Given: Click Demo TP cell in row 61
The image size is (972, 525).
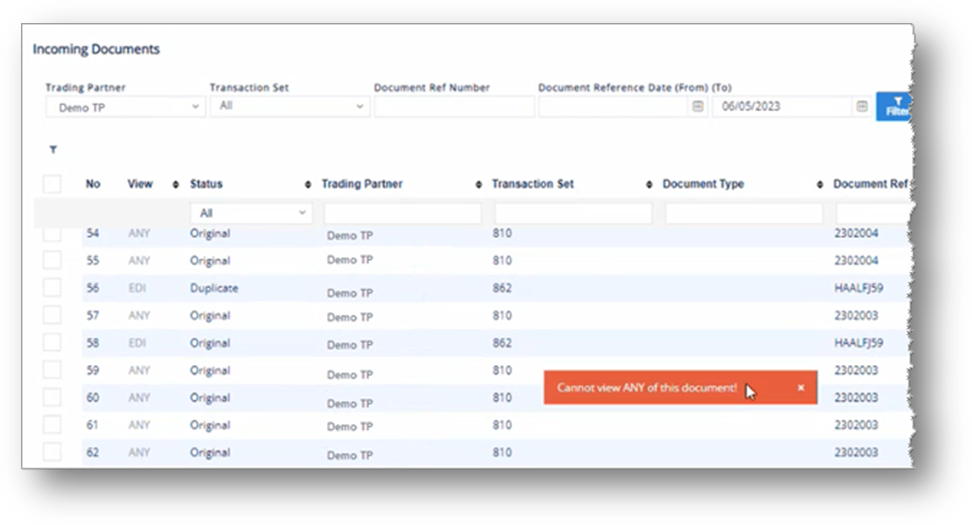Looking at the screenshot, I should [x=350, y=426].
